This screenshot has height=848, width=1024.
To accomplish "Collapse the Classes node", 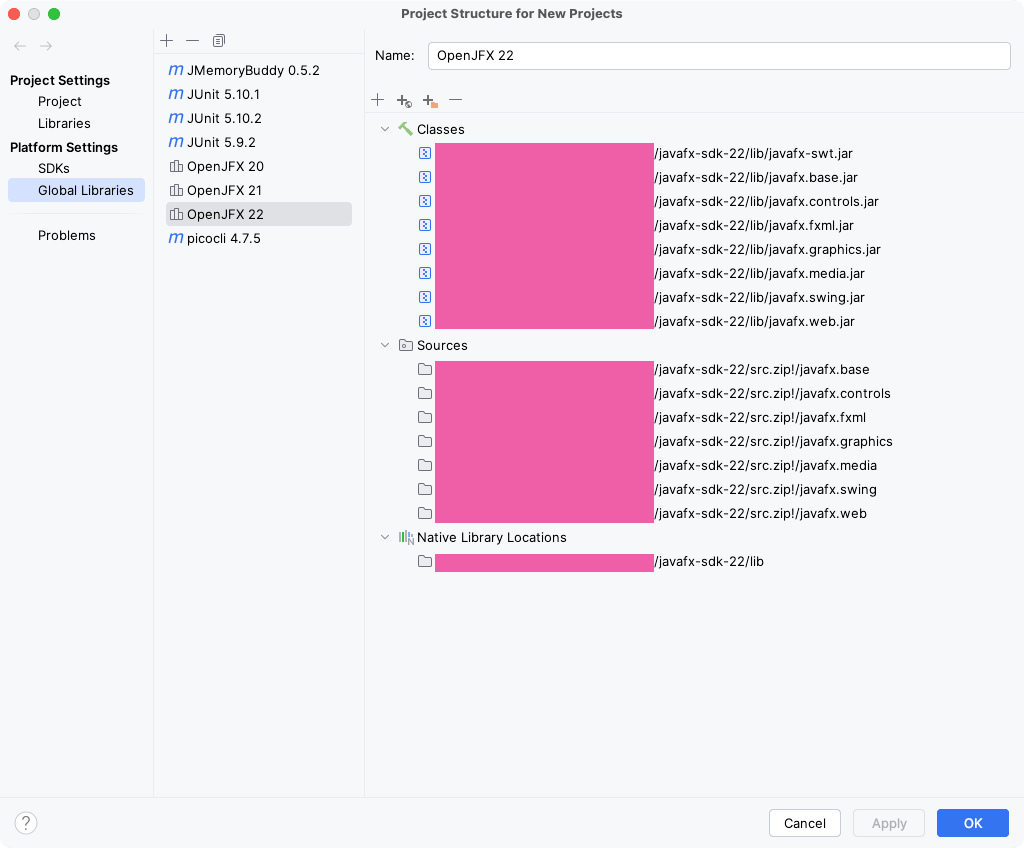I will click(385, 129).
